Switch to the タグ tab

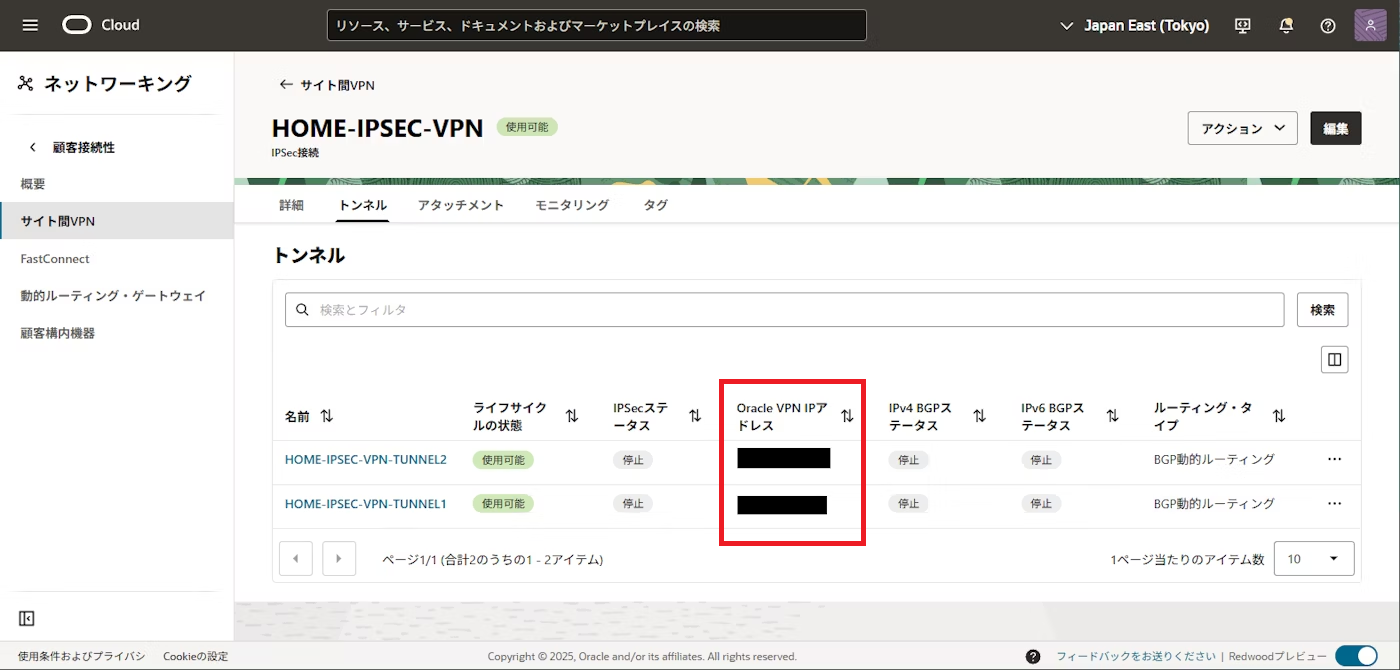pyautogui.click(x=656, y=205)
